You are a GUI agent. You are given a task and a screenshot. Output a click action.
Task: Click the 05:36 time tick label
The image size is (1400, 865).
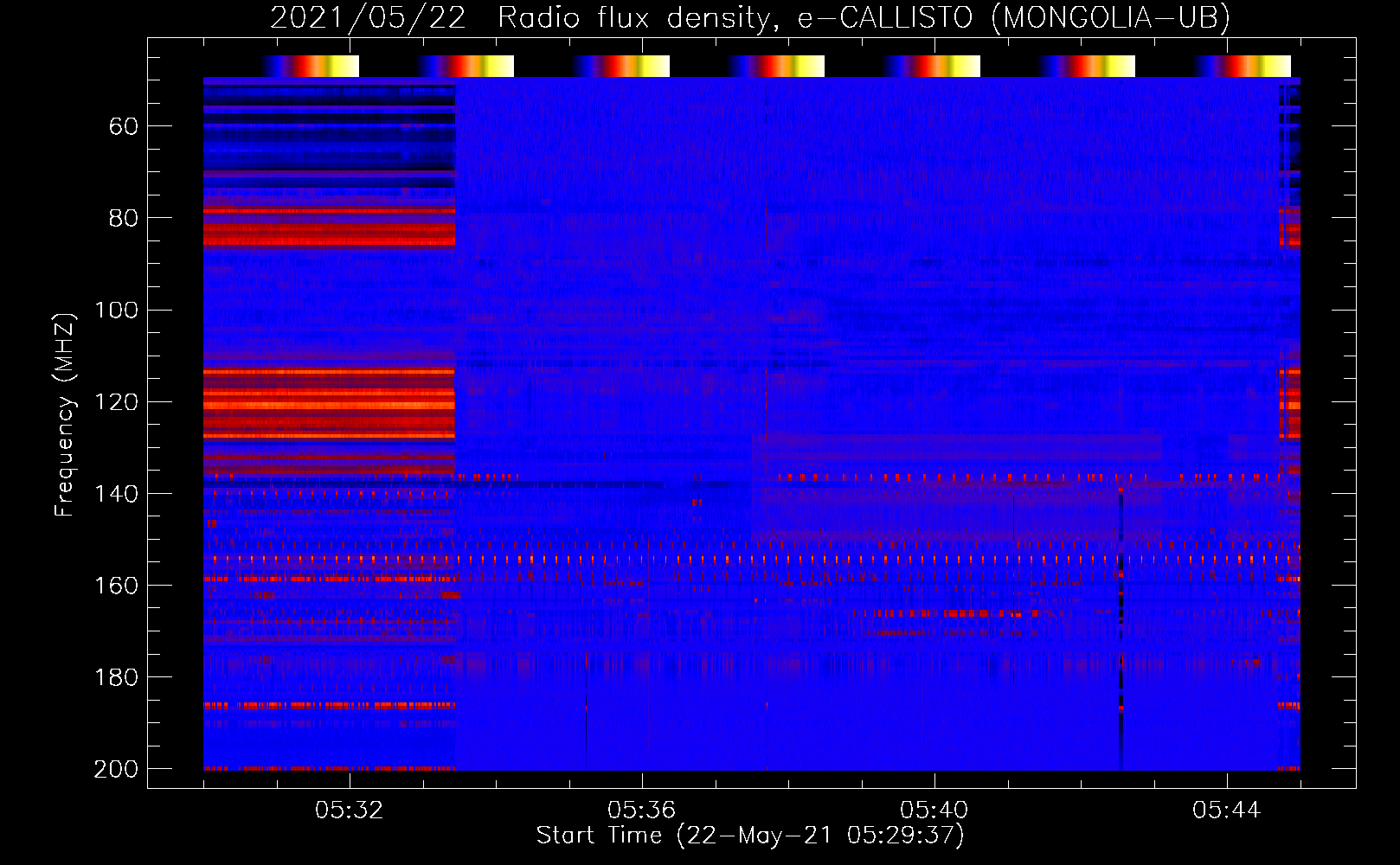[642, 810]
